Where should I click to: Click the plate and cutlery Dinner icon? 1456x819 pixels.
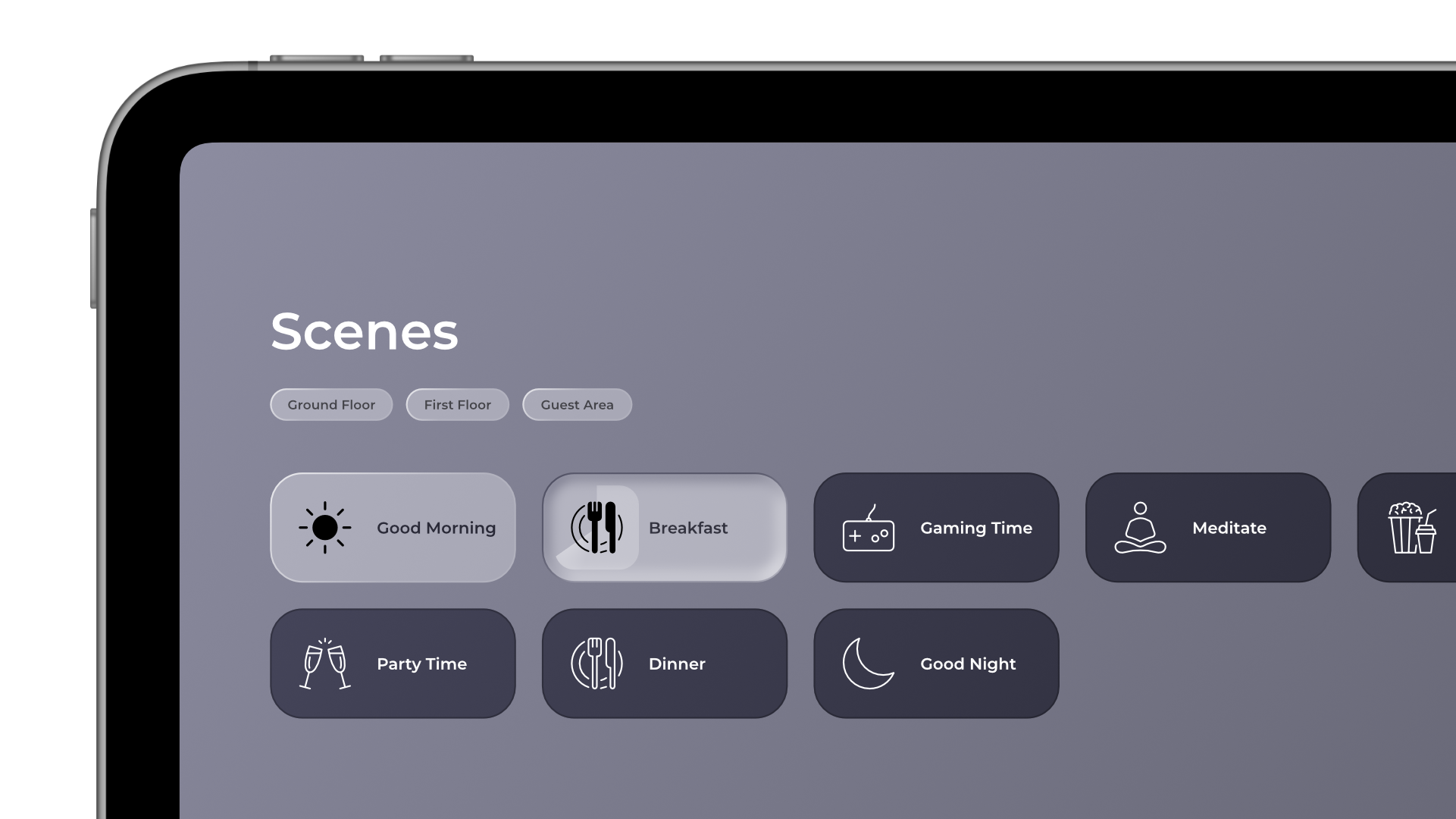[x=598, y=664]
